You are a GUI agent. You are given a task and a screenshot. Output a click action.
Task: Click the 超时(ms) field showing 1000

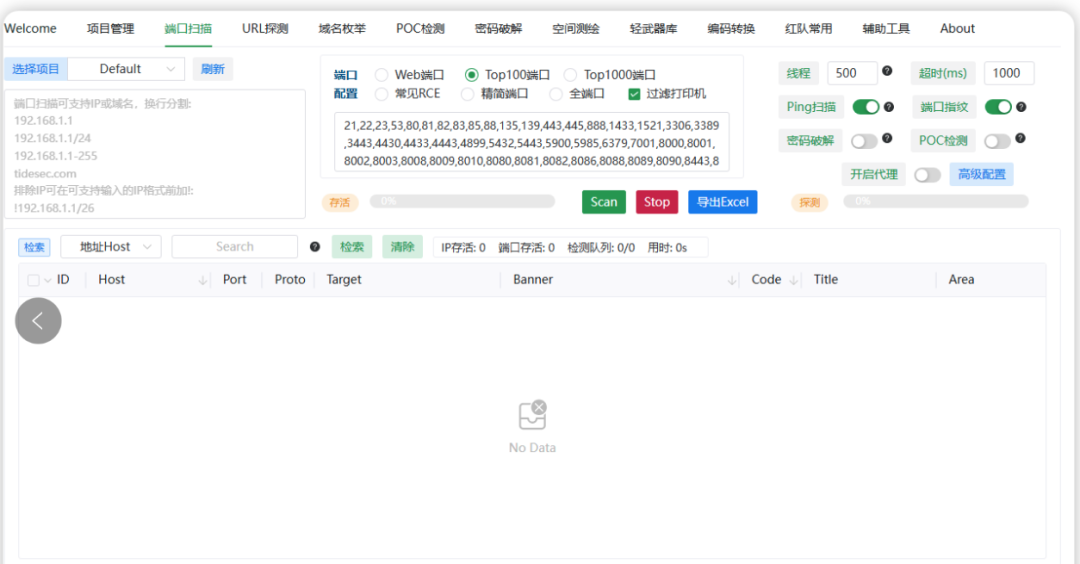[x=1009, y=73]
